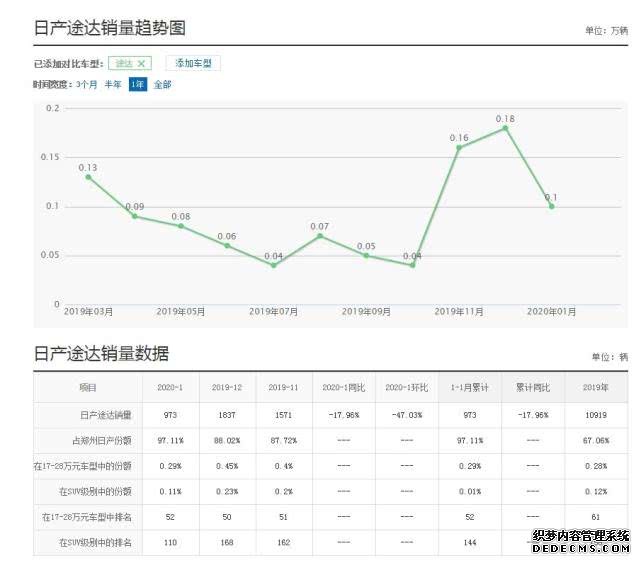
Task: Click the 0.08 data point on chart
Action: [181, 226]
